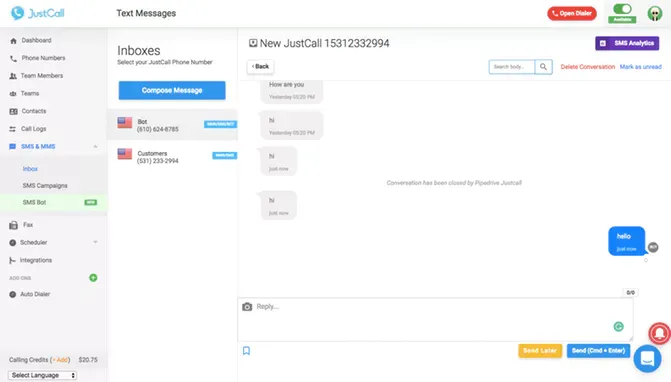Viewport: 671px width, 382px height.
Task: Open the blue chat support bubble
Action: pyautogui.click(x=647, y=358)
